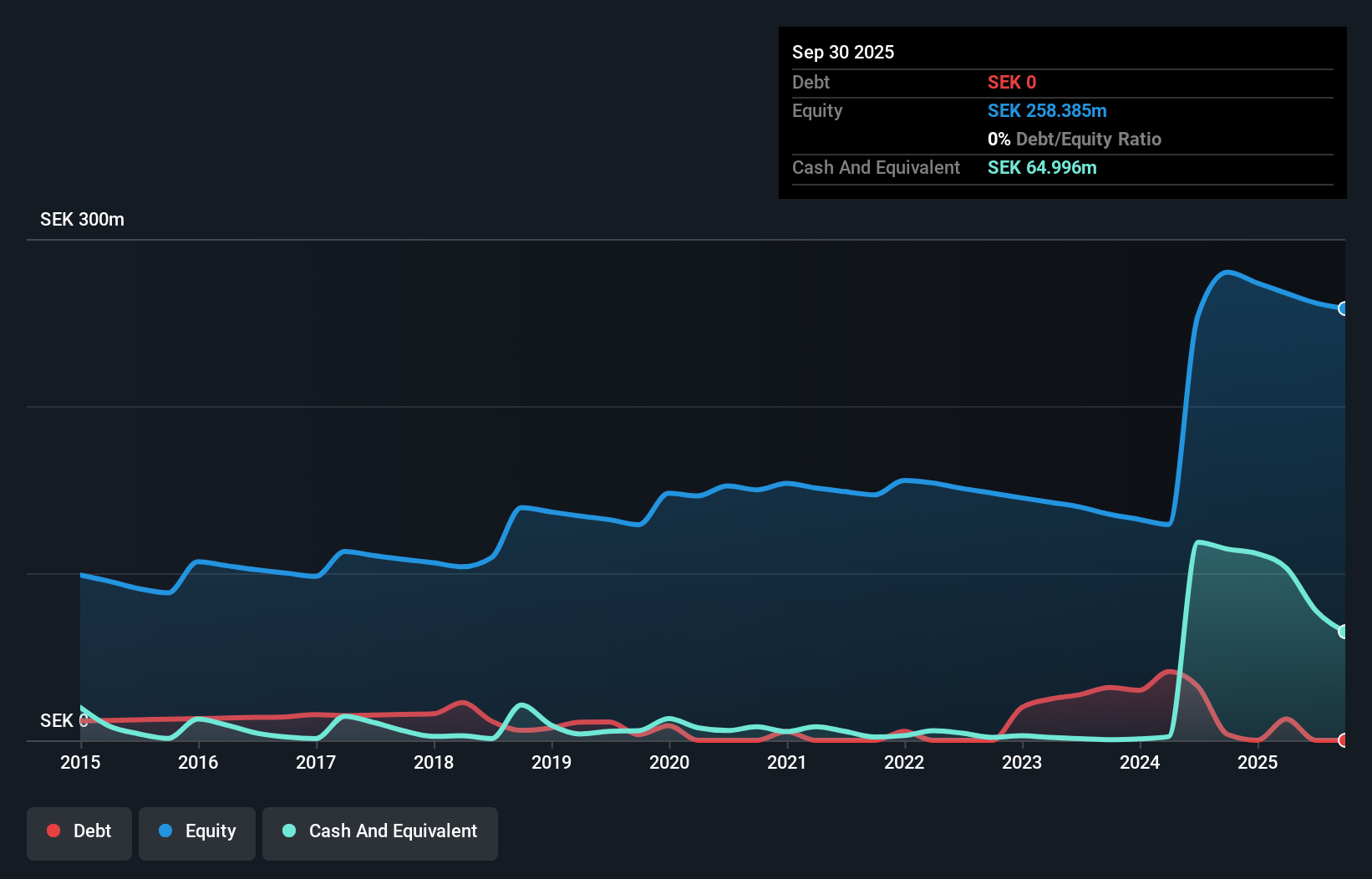Toggle the Equity series visibility
The image size is (1372, 879).
pos(196,832)
